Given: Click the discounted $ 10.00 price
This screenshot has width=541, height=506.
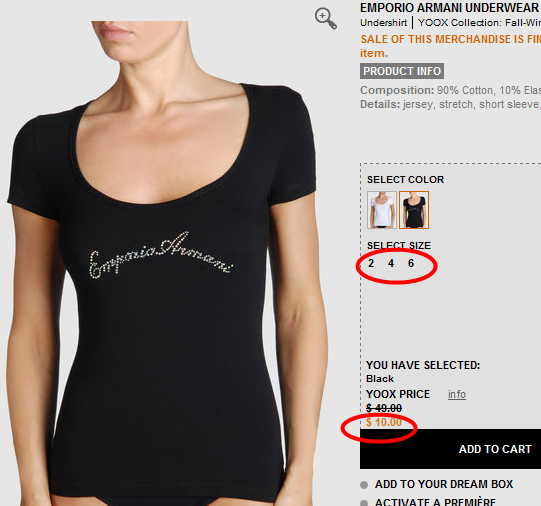Looking at the screenshot, I should [384, 422].
